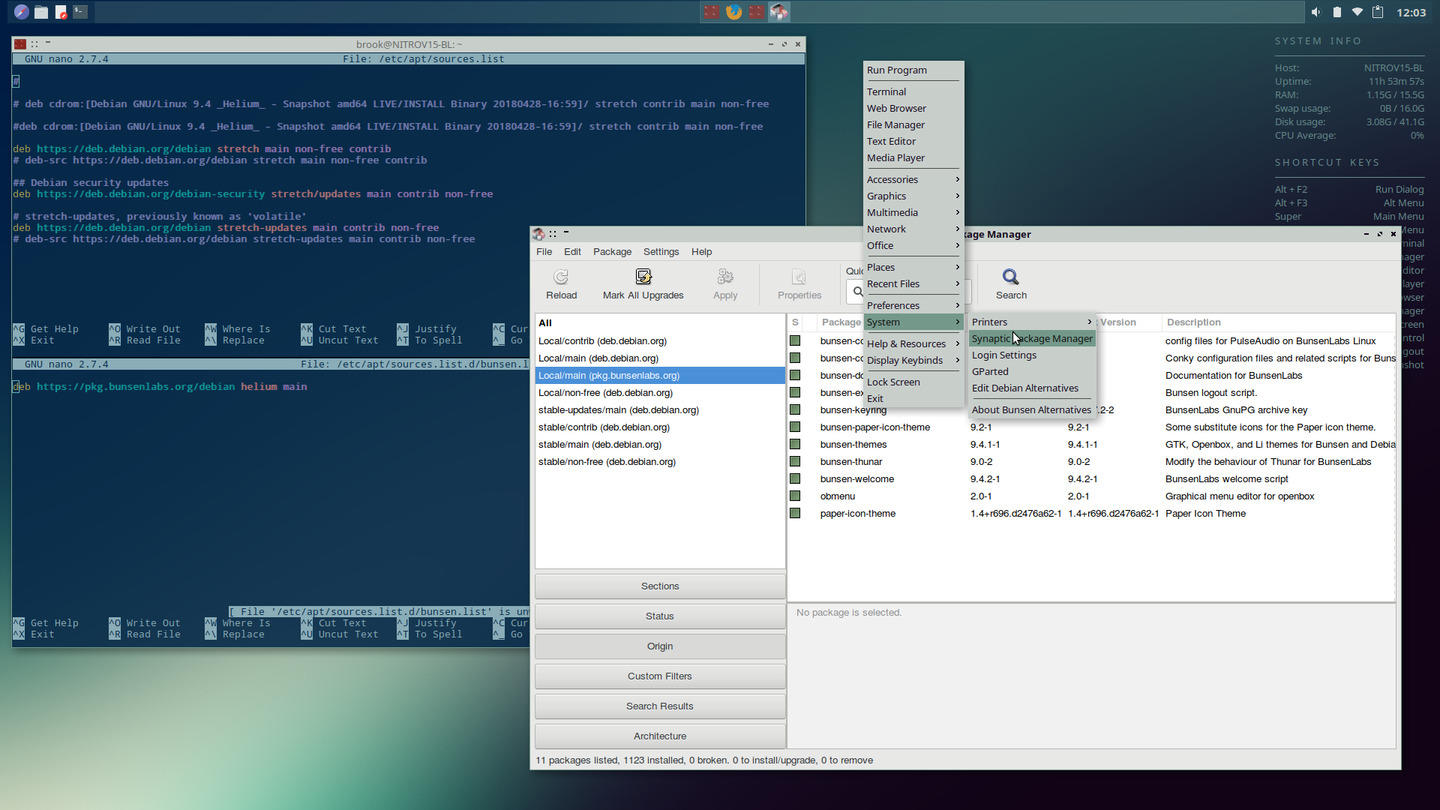Expand the Display Keybinds submenu
This screenshot has height=810, width=1440.
913,360
